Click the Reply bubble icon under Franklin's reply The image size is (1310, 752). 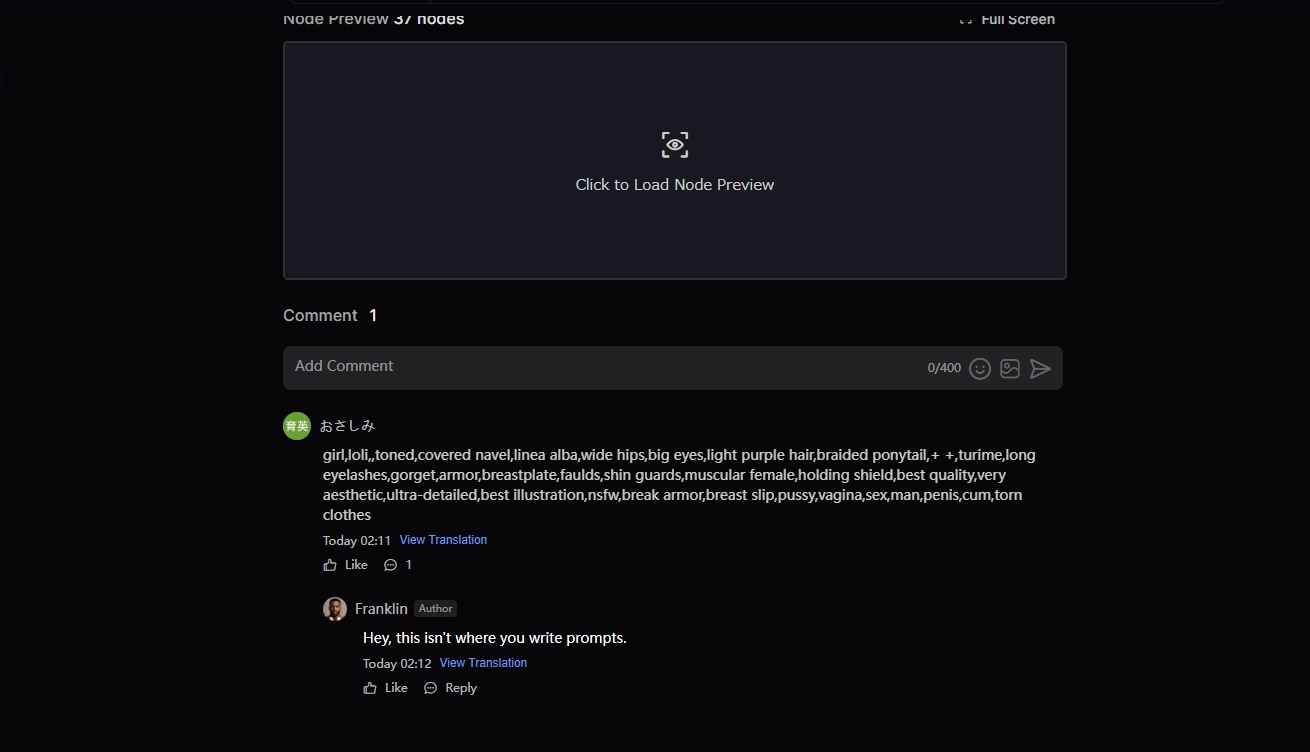[431, 688]
